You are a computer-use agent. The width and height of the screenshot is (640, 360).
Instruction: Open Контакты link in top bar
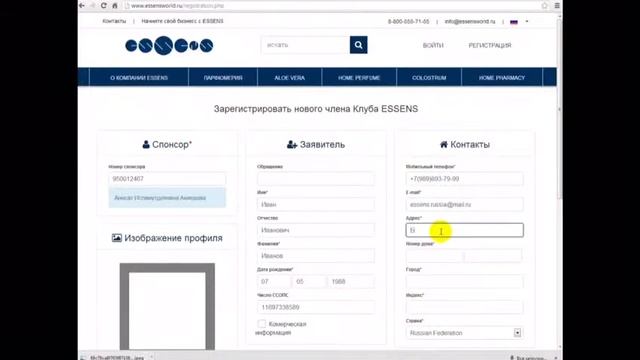114,21
